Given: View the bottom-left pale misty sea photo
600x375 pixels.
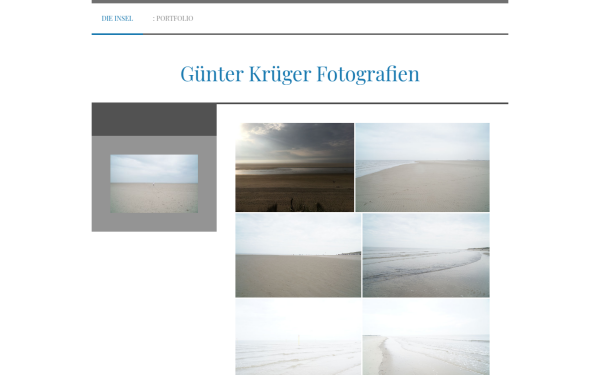Looking at the screenshot, I should coord(298,337).
